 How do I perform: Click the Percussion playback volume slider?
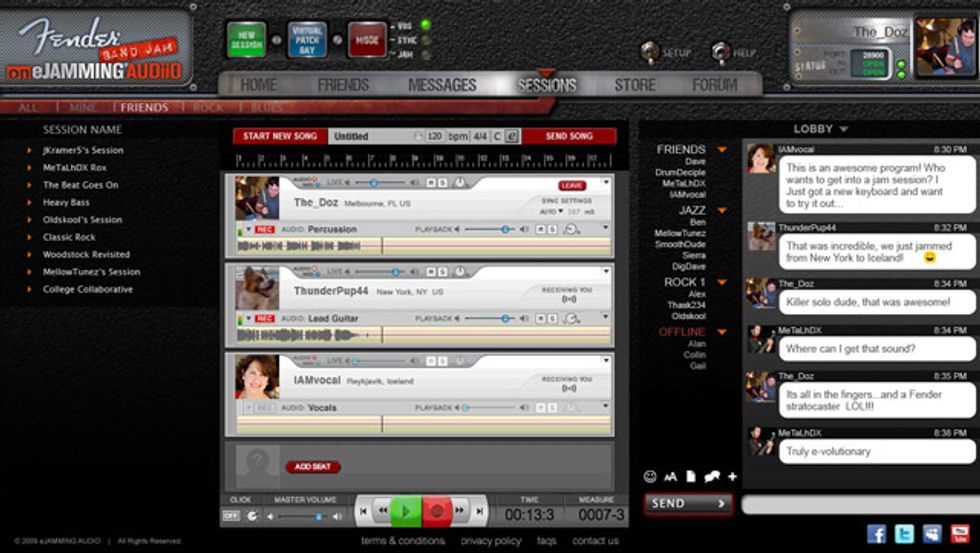tap(491, 230)
